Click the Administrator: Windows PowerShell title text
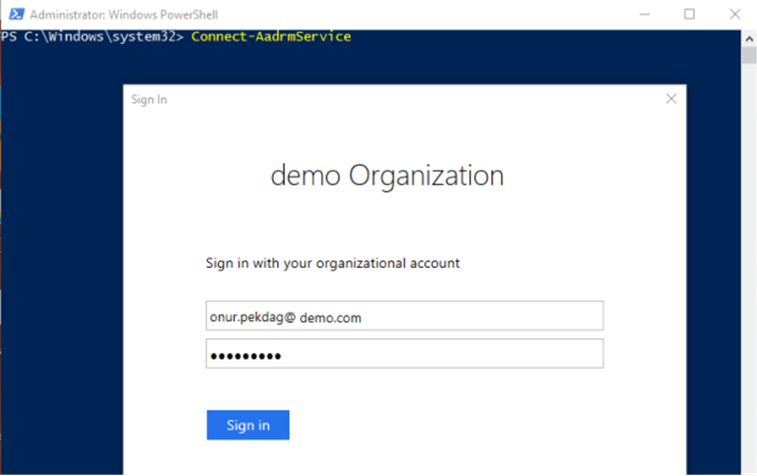This screenshot has height=476, width=757. click(124, 14)
